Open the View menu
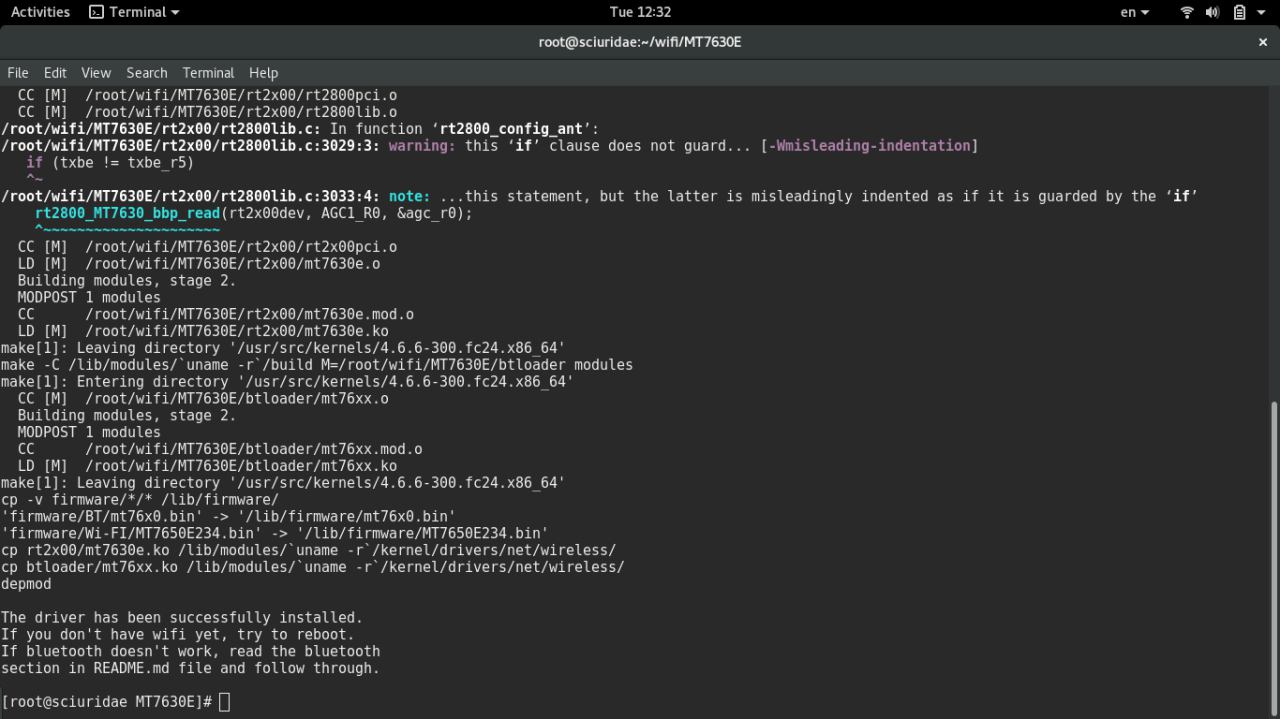 pyautogui.click(x=96, y=73)
